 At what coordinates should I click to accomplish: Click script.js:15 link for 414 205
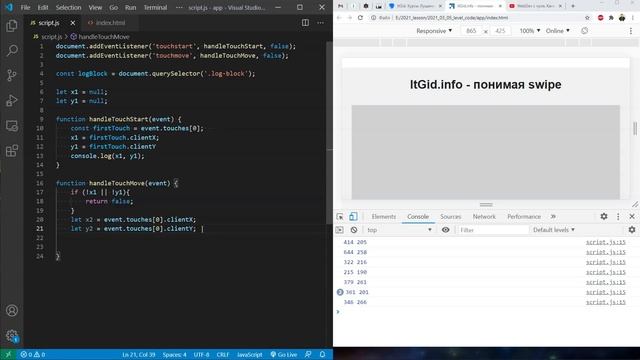tap(606, 242)
